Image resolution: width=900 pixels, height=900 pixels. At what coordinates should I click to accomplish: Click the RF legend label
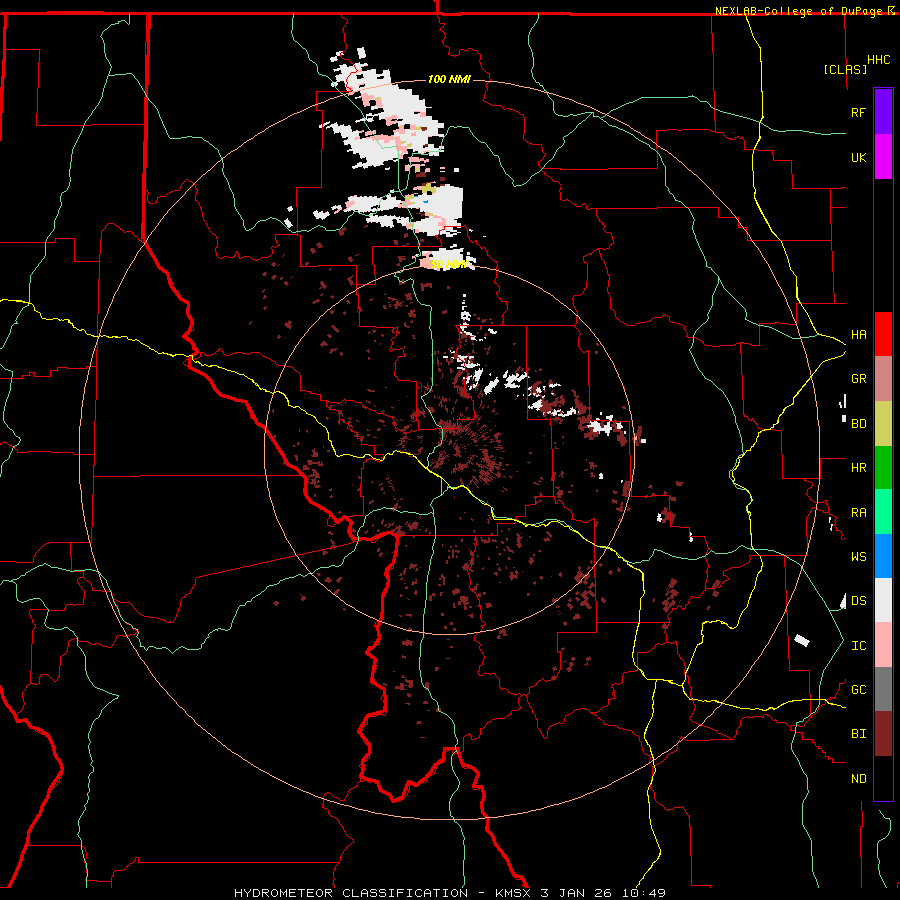coord(858,112)
